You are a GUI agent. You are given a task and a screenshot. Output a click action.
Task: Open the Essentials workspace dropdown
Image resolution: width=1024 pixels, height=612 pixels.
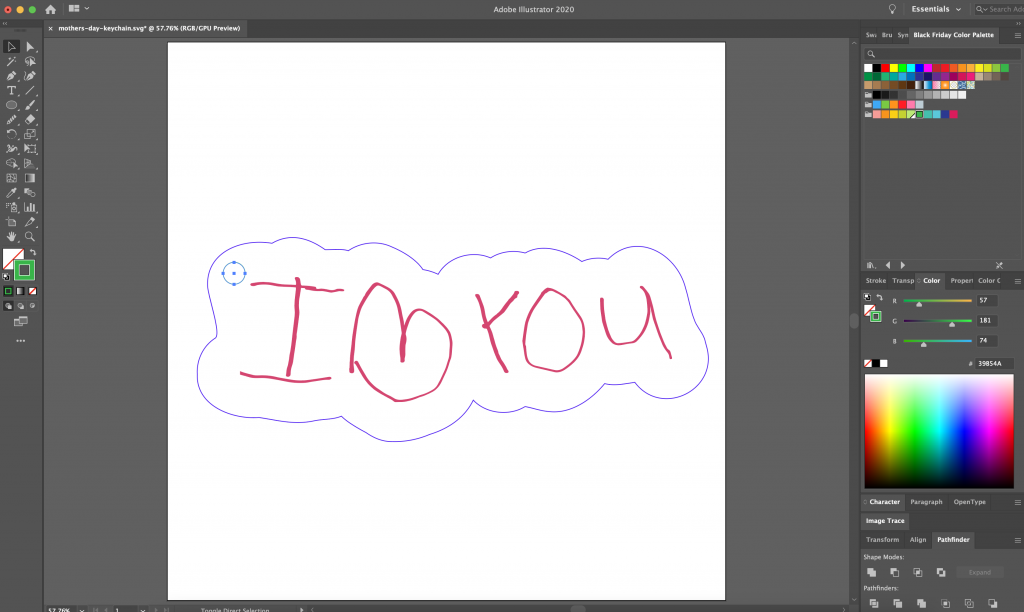point(936,9)
